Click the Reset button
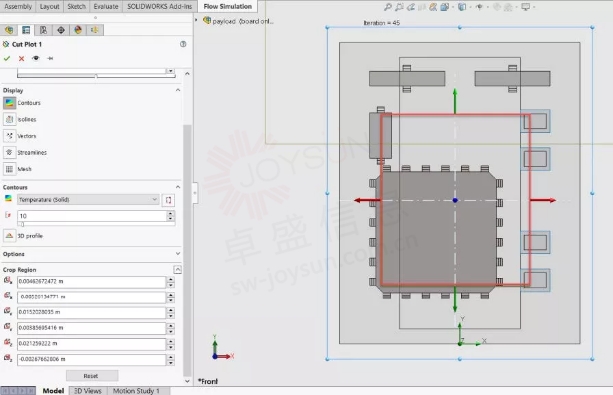Image resolution: width=613 pixels, height=395 pixels. click(x=92, y=376)
